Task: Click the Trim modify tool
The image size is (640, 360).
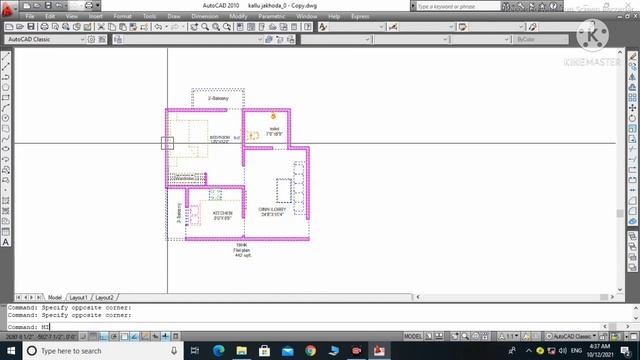Action: pos(632,149)
